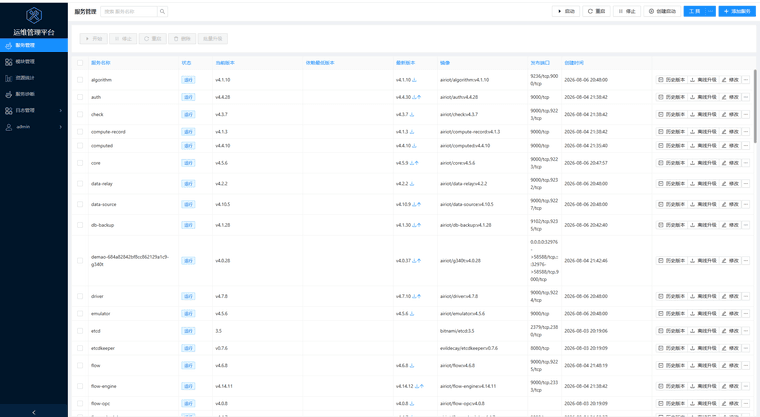
Task: Click the top 重启 button
Action: pyautogui.click(x=596, y=11)
